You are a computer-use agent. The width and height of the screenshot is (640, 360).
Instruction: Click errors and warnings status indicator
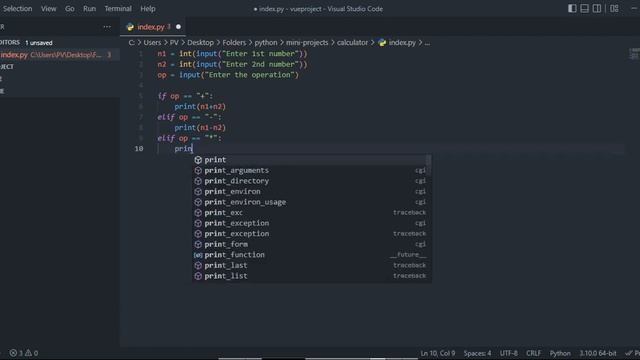(x=24, y=353)
